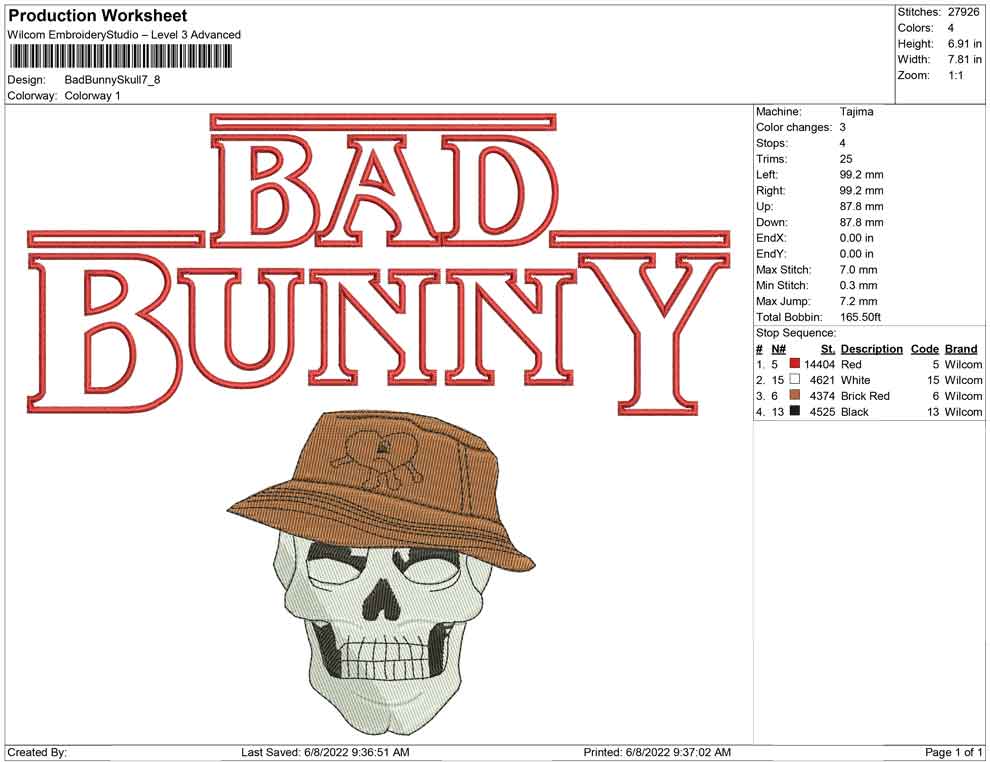Click the black color swatch in stop 4

click(x=795, y=411)
